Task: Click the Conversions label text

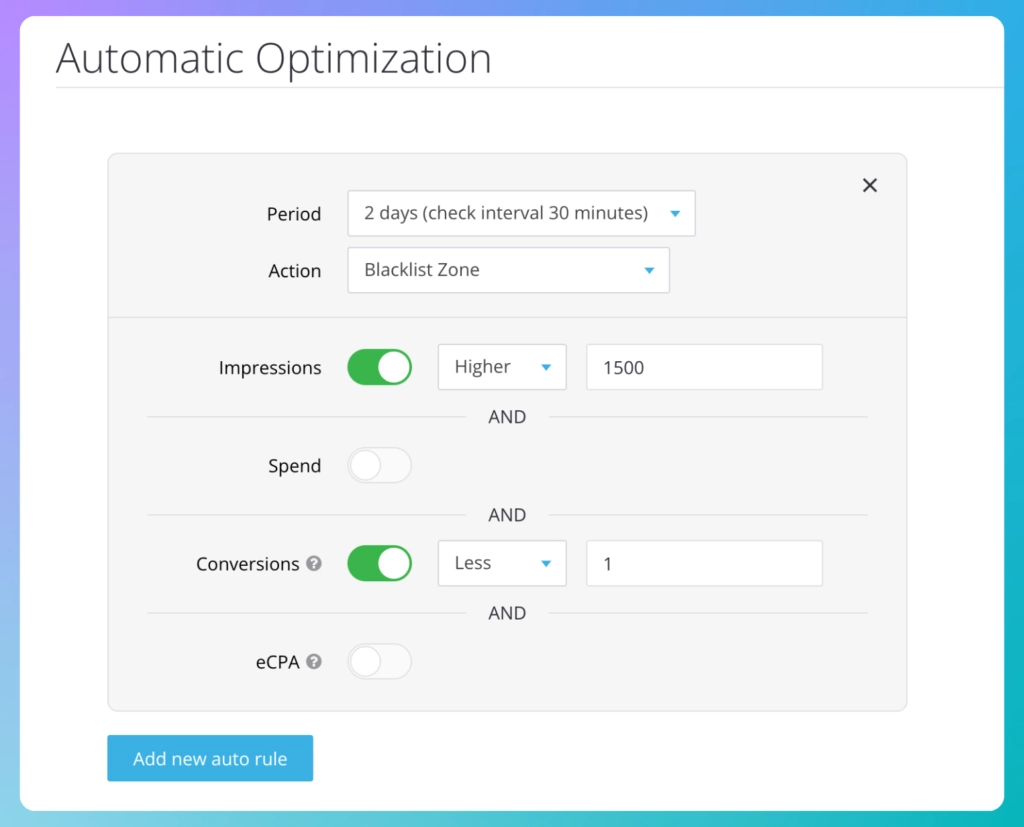Action: tap(248, 564)
